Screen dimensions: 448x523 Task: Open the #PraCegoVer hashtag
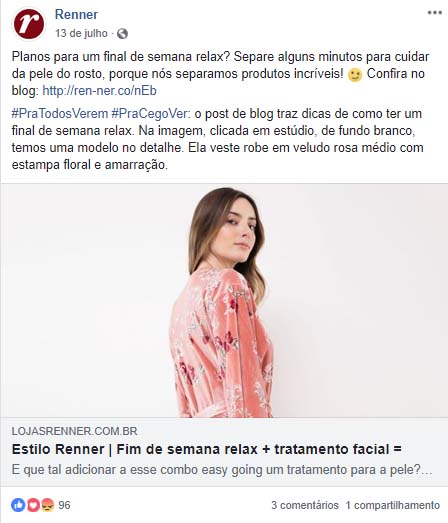tap(150, 114)
